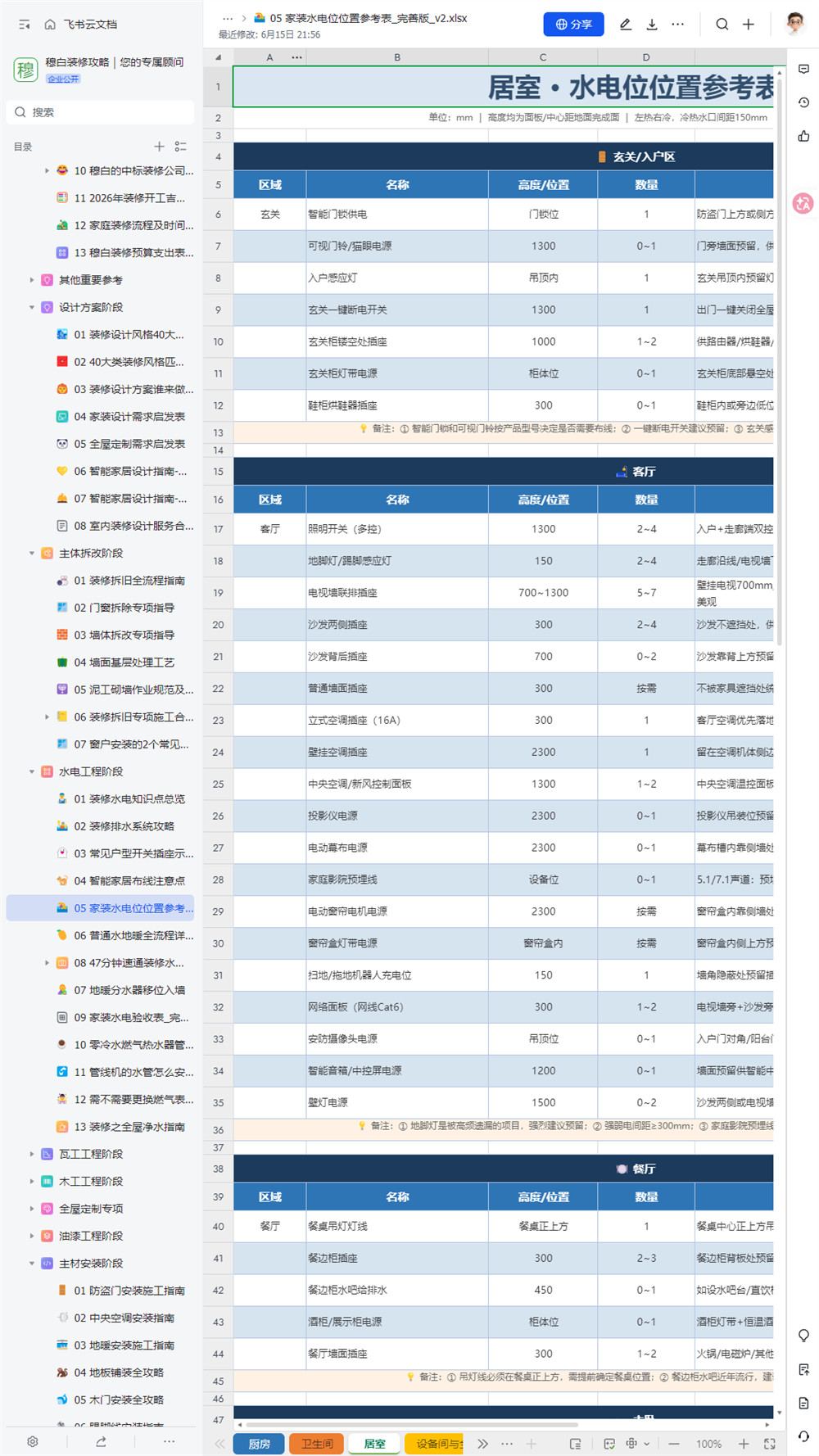Open the history clock icon on right rail

[803, 102]
